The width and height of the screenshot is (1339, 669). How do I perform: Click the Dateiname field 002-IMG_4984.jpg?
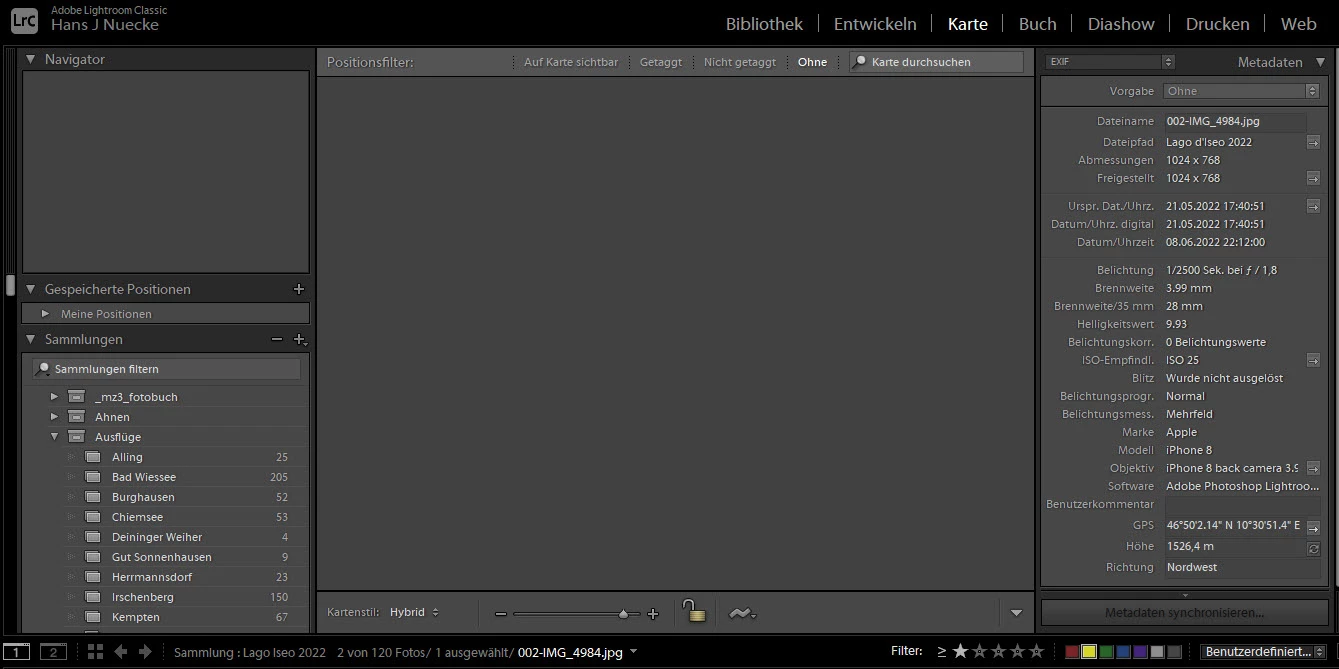click(1235, 121)
